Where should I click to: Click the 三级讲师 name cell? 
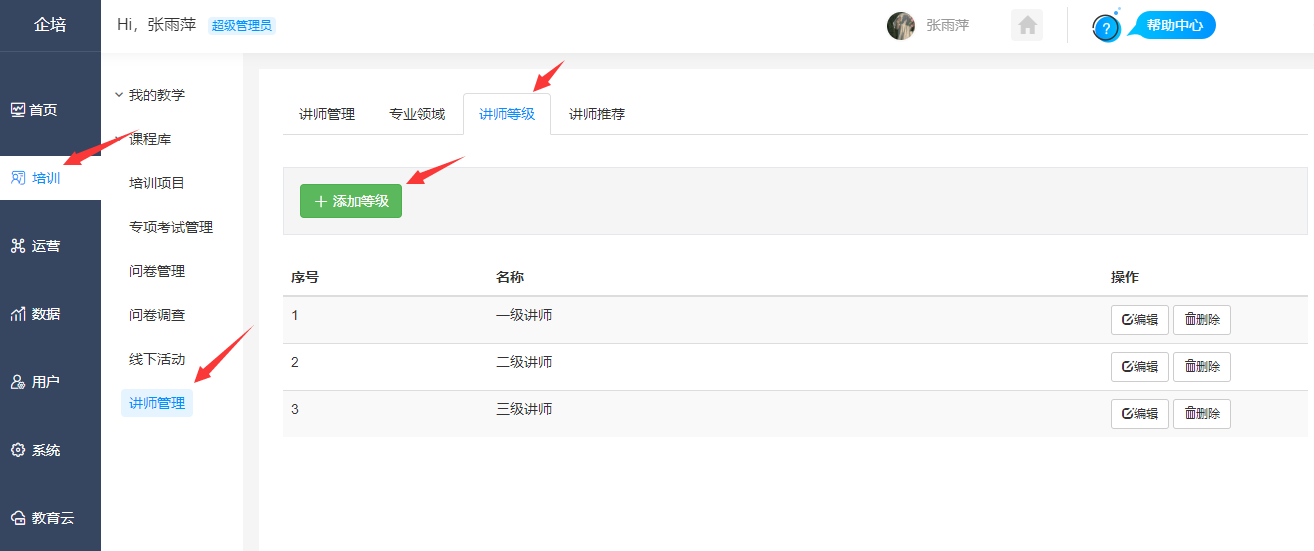coord(524,409)
